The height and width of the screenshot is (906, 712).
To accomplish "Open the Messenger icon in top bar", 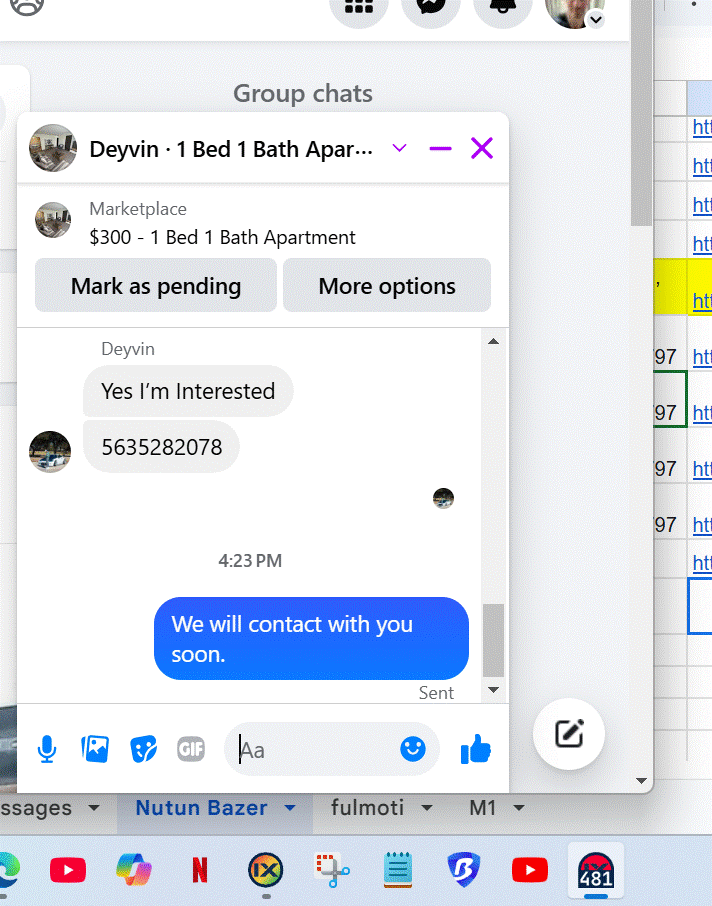I will 431,7.
